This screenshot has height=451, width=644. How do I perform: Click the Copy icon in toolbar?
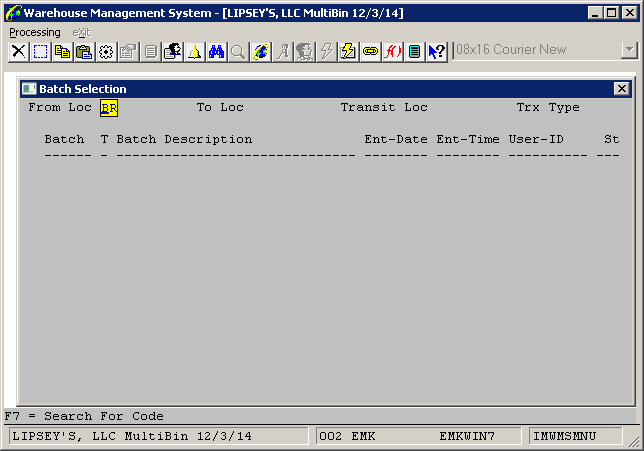(x=62, y=51)
